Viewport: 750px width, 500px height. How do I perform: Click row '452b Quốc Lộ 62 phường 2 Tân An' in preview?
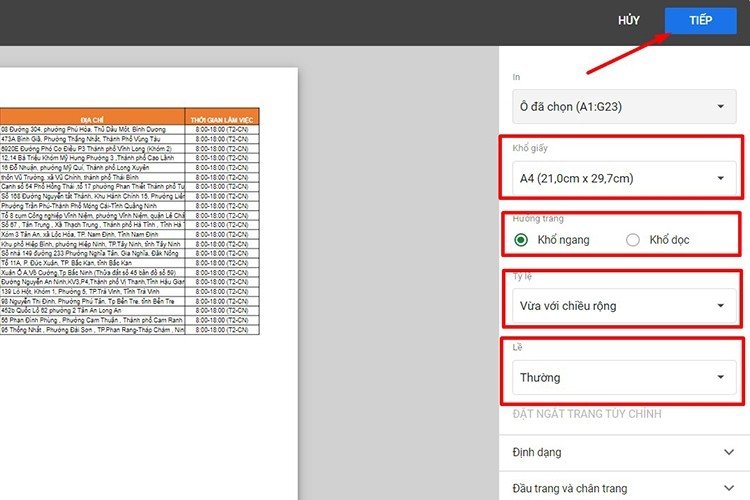click(92, 311)
